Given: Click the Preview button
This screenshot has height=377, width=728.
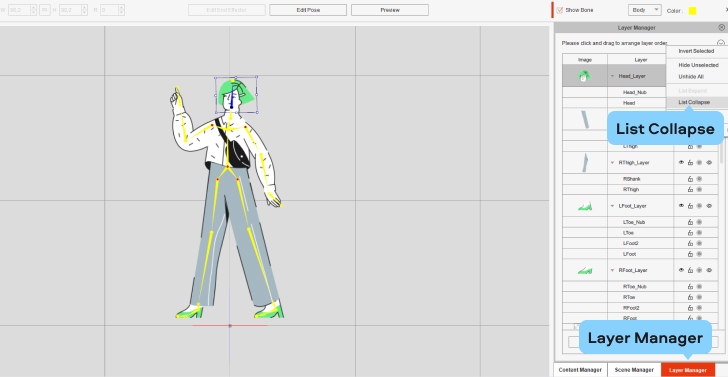Looking at the screenshot, I should (390, 10).
